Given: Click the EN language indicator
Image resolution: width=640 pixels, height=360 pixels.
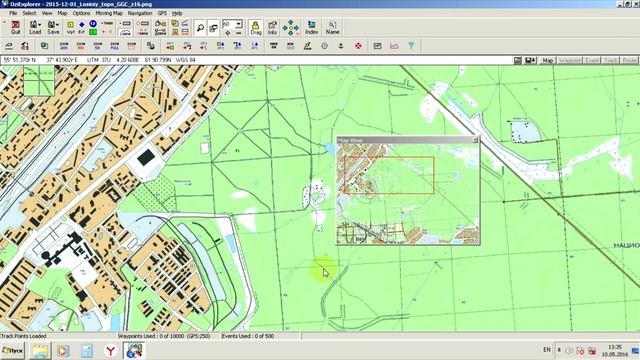Looking at the screenshot, I should click(547, 350).
